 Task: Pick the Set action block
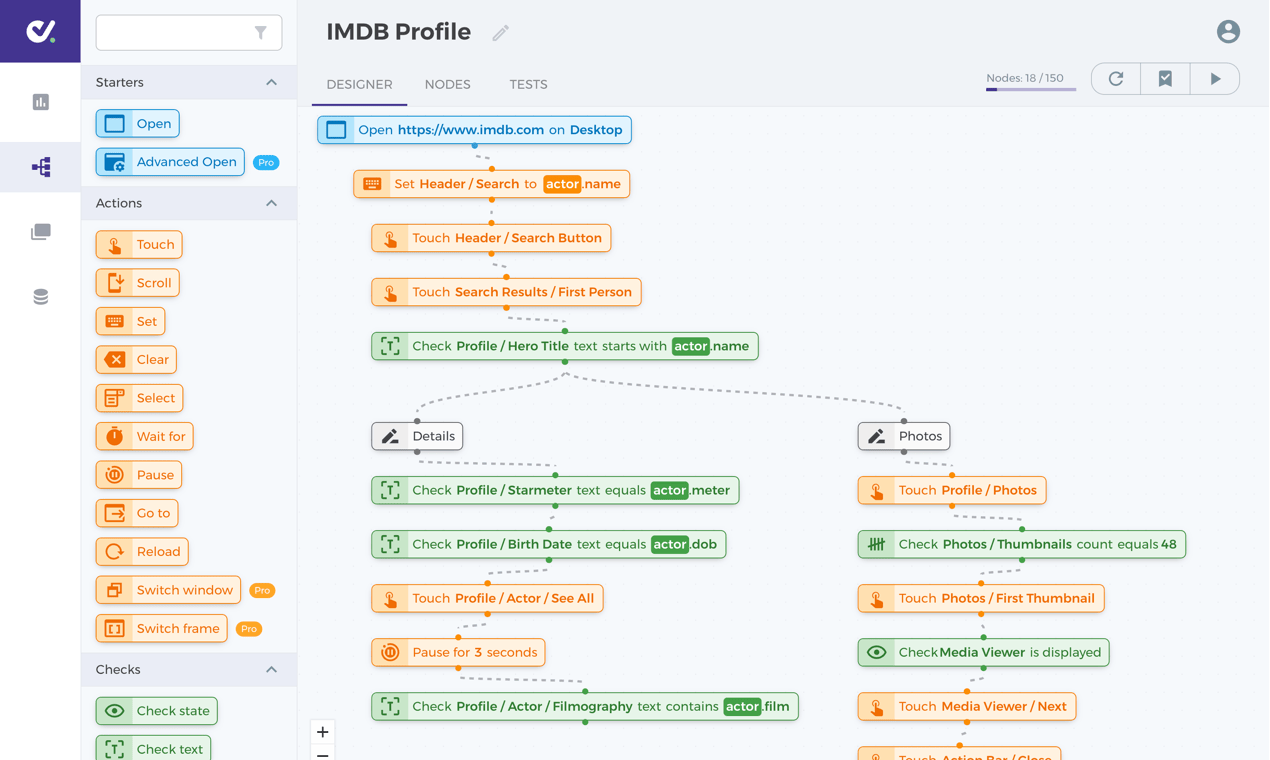[x=131, y=321]
